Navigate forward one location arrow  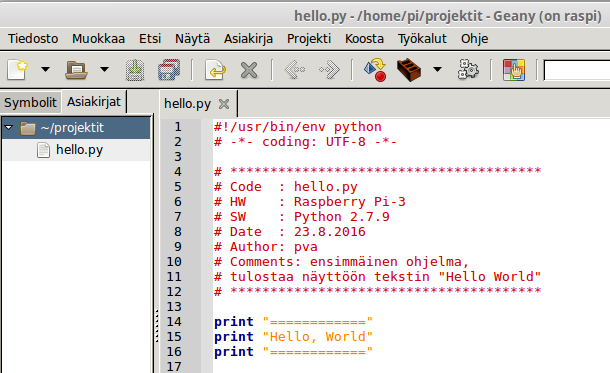pos(329,70)
